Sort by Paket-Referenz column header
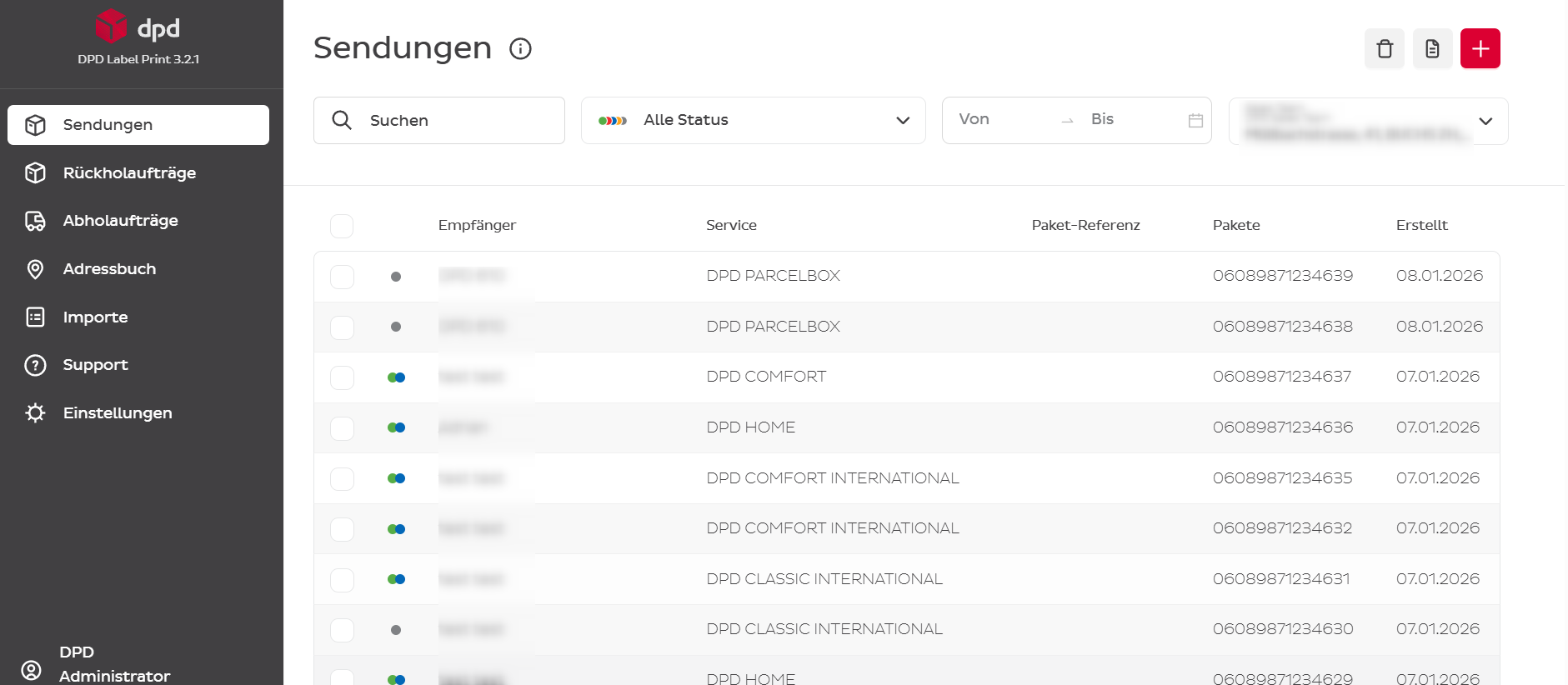The height and width of the screenshot is (685, 1568). pyautogui.click(x=1085, y=225)
